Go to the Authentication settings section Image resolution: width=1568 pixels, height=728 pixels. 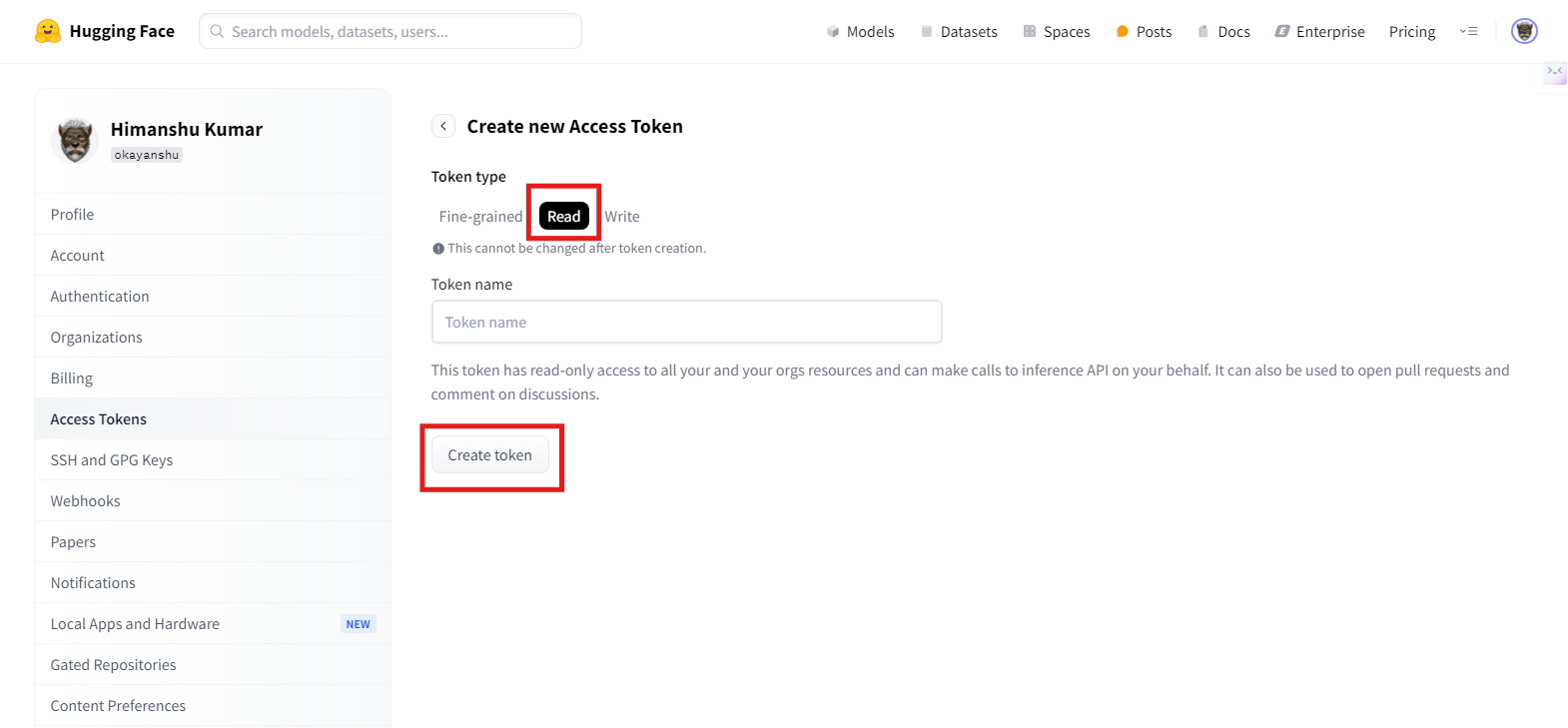tap(100, 297)
